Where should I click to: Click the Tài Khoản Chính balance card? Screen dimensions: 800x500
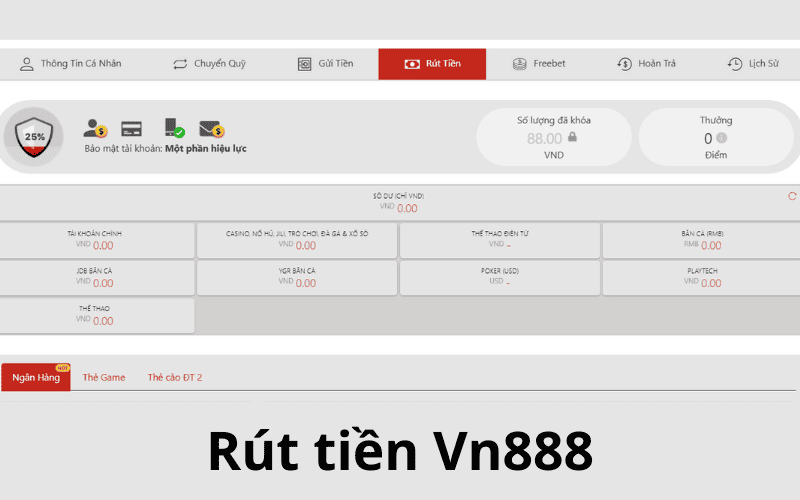pyautogui.click(x=96, y=240)
